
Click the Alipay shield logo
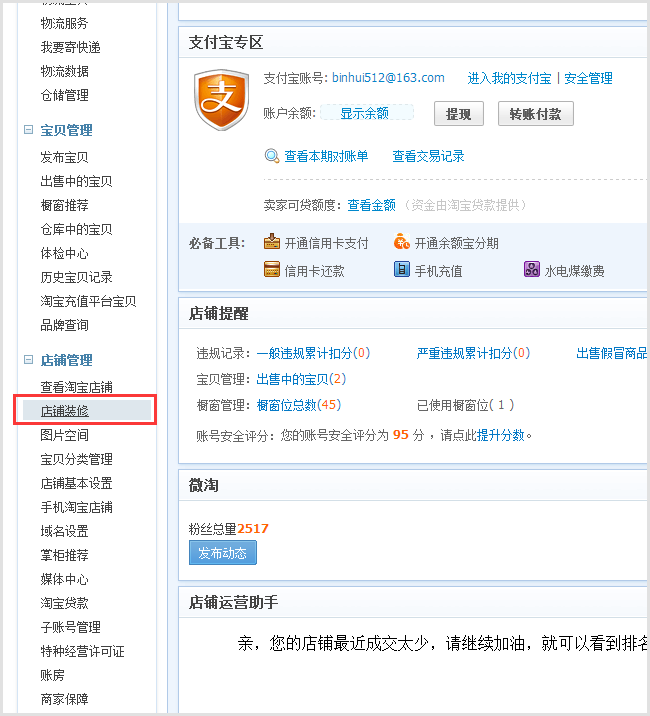point(222,100)
